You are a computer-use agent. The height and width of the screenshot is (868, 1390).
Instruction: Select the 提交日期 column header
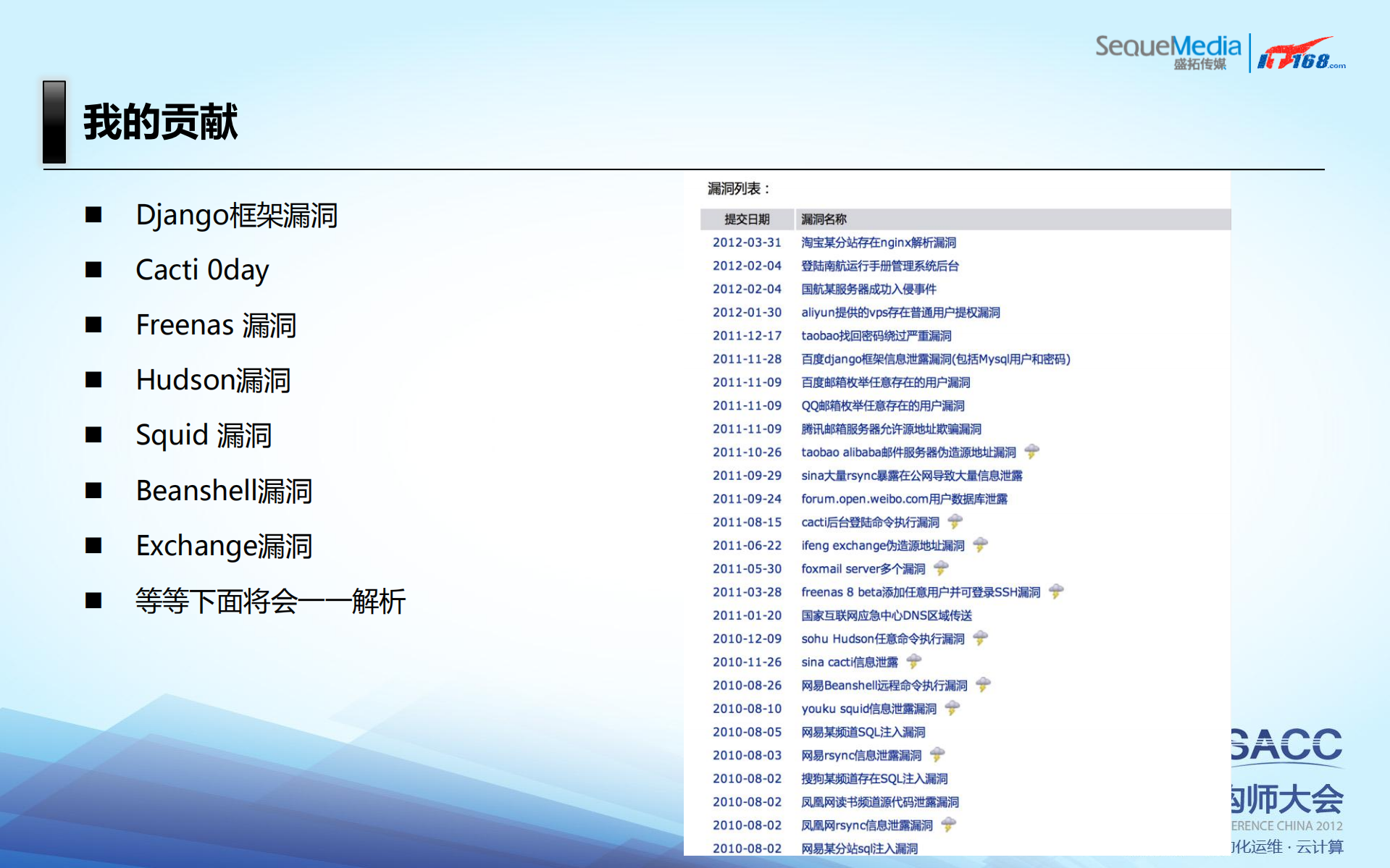pyautogui.click(x=746, y=219)
